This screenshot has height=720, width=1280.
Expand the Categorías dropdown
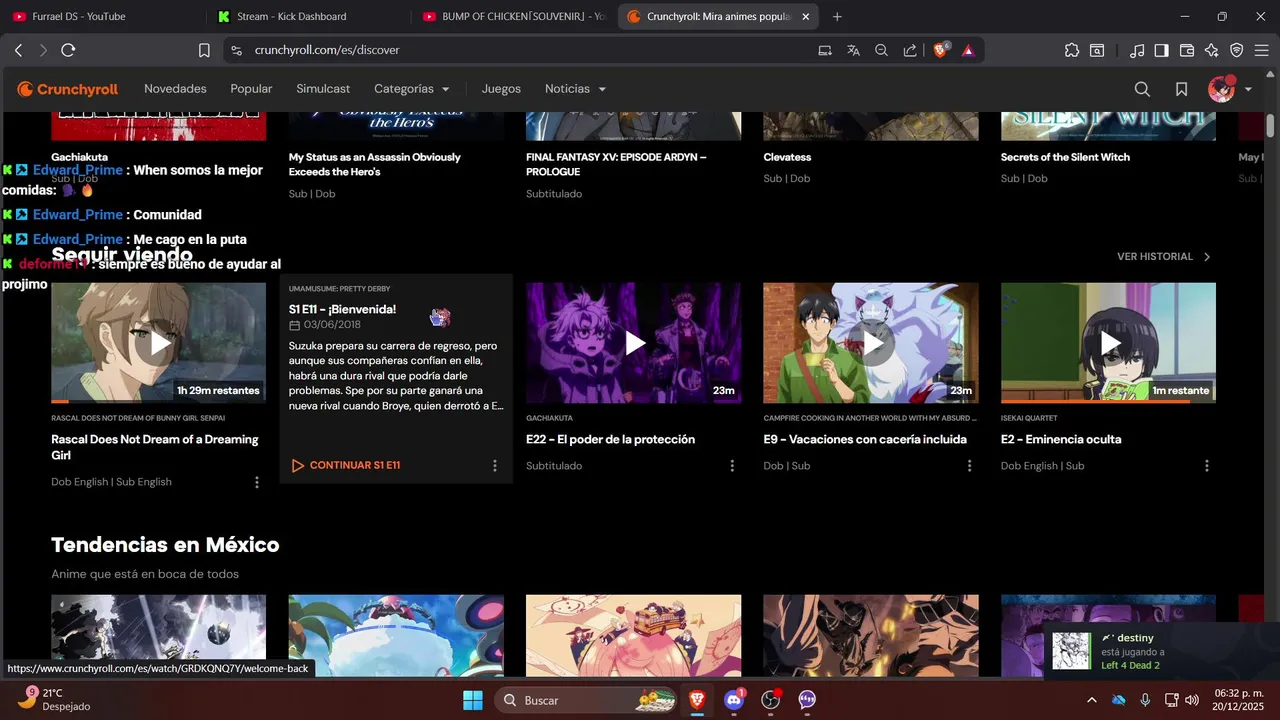412,89
